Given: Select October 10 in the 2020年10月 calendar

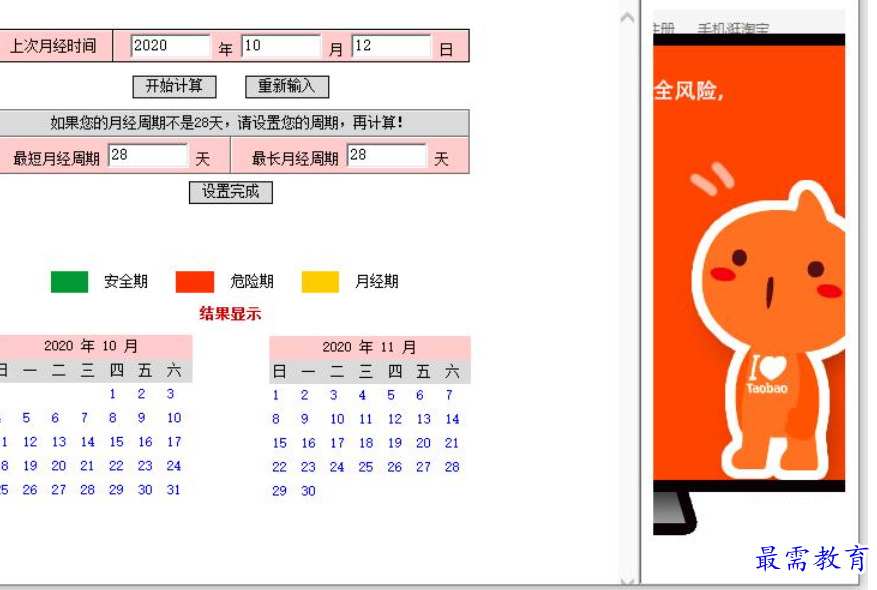Looking at the screenshot, I should (174, 418).
